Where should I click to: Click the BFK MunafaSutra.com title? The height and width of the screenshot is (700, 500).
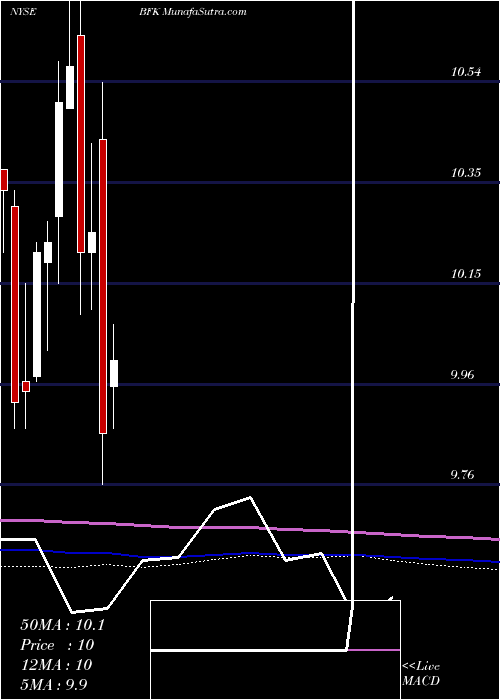coord(192,12)
